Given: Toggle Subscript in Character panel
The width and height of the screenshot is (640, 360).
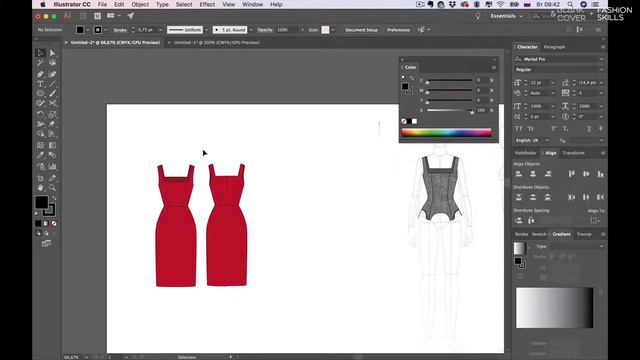Looking at the screenshot, I should tap(565, 129).
